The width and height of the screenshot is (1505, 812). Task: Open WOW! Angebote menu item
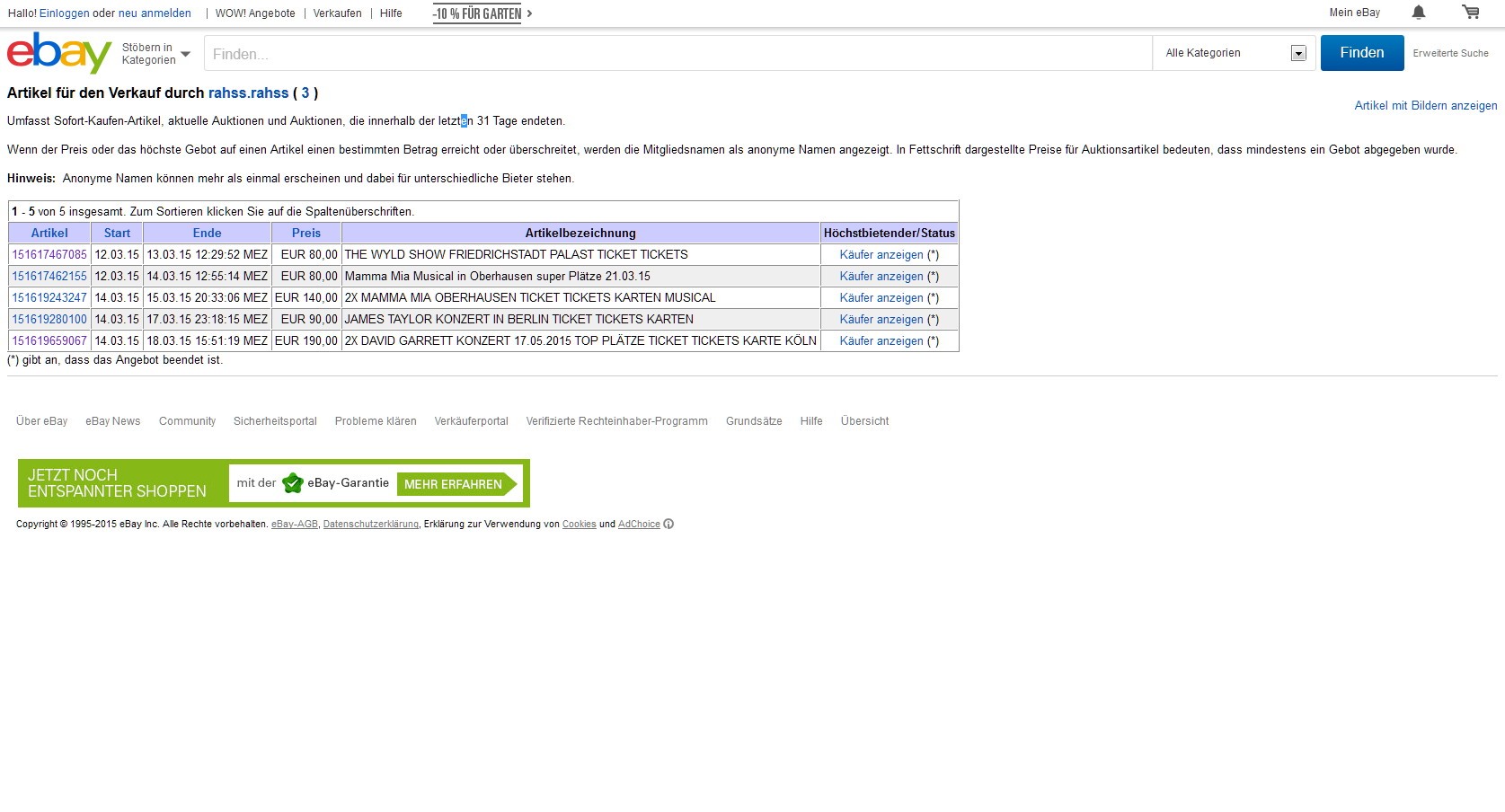coord(255,13)
